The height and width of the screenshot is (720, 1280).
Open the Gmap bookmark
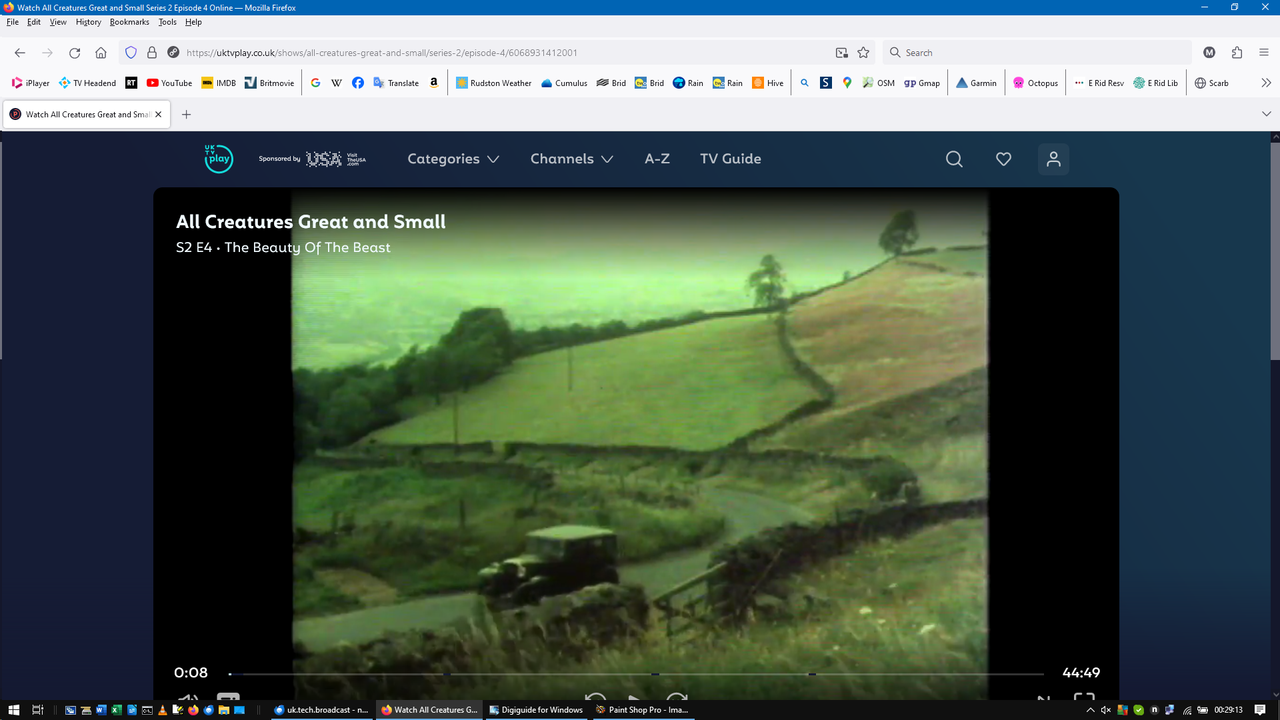[x=922, y=83]
